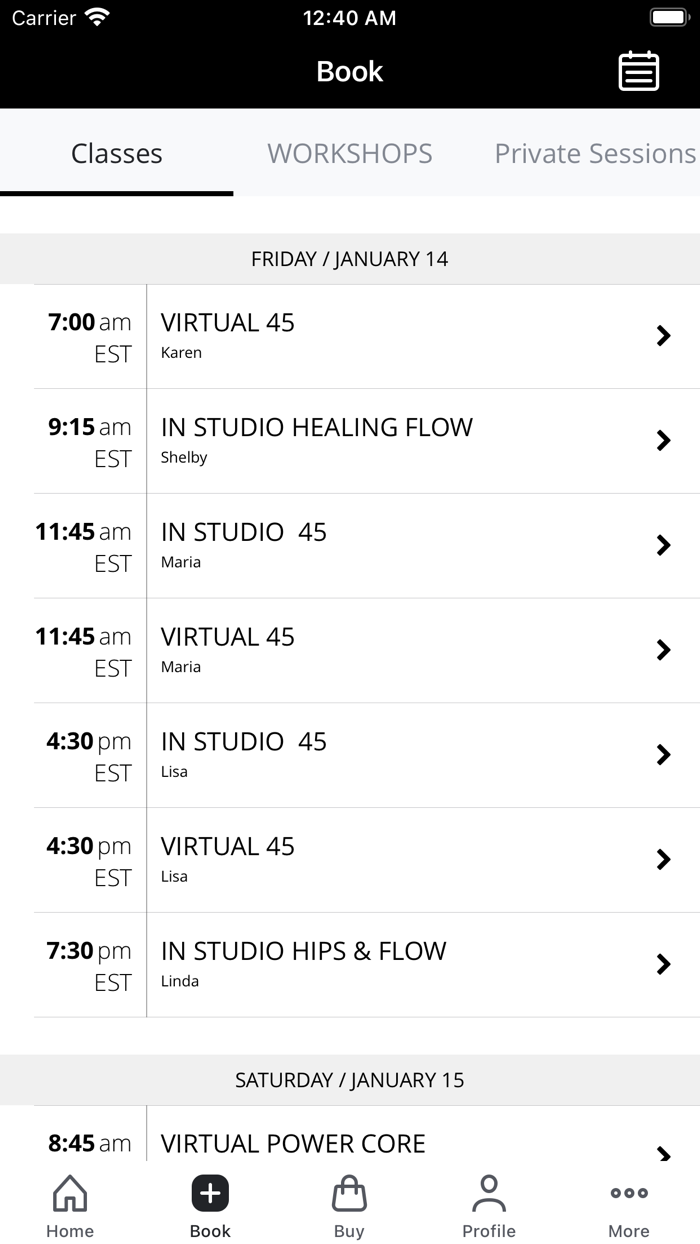Expand IN STUDIO HIPS & FLOW with Linda
Viewport: 700px width, 1244px height.
(x=350, y=964)
